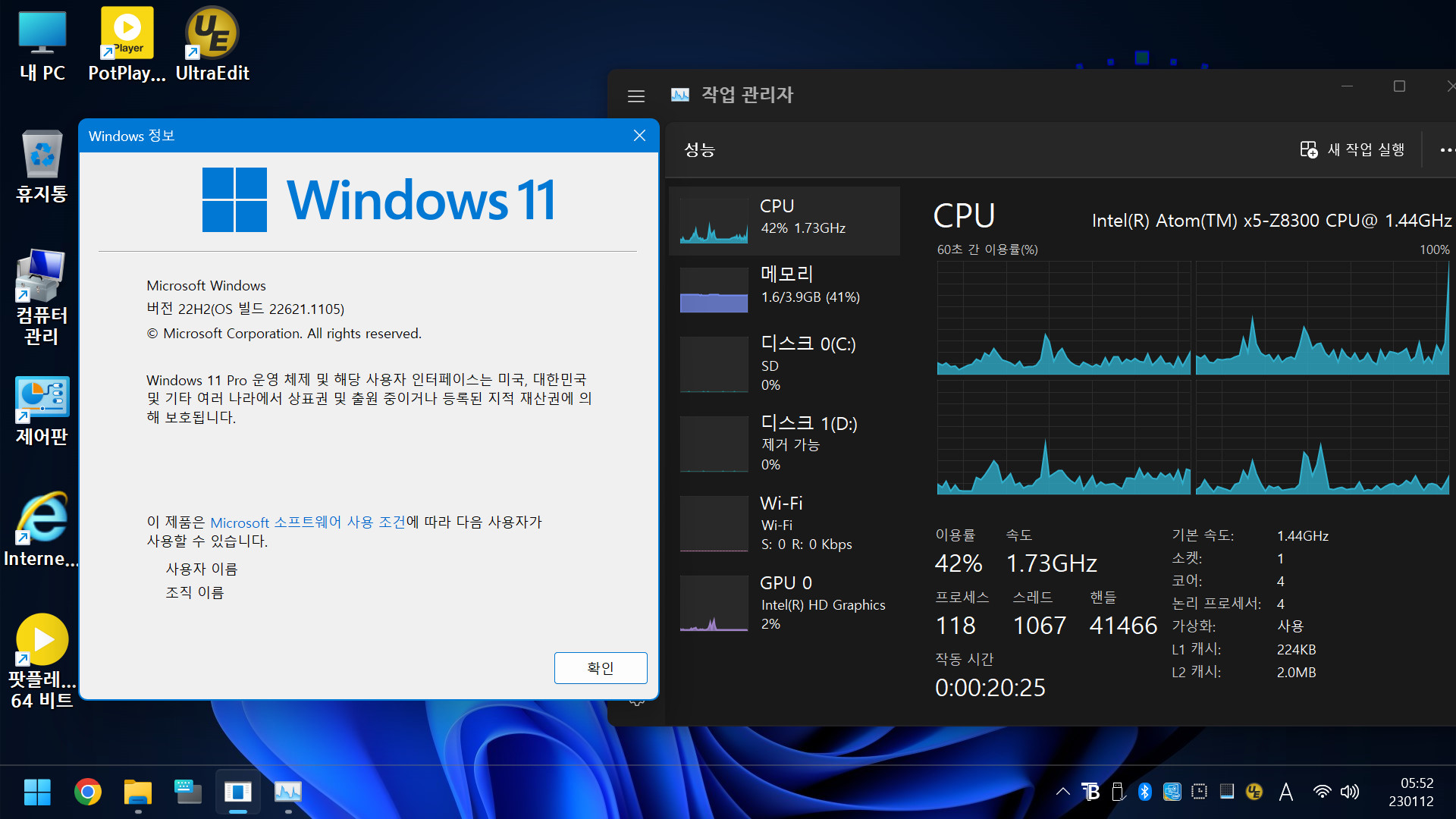Open Bluetooth tray icon
The width and height of the screenshot is (1456, 819).
[x=1145, y=792]
